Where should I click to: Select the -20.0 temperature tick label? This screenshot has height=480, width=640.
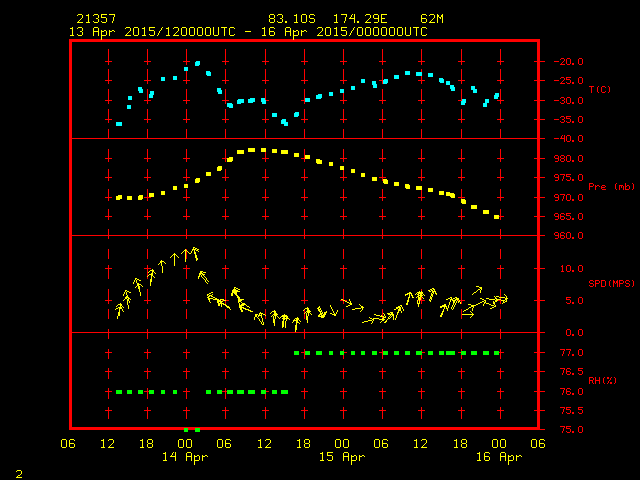tap(569, 62)
